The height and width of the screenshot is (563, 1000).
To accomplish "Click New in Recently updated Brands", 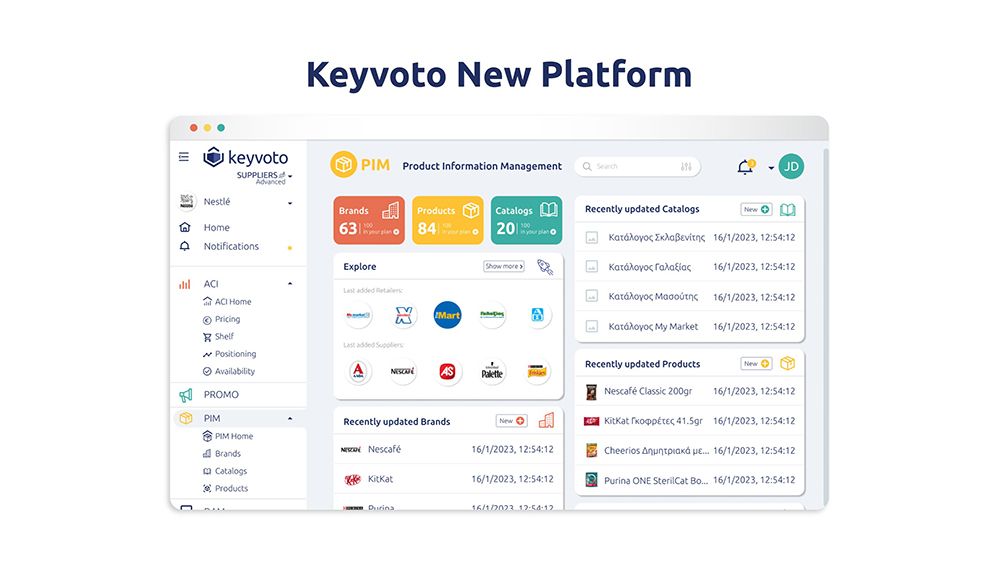I will (511, 421).
